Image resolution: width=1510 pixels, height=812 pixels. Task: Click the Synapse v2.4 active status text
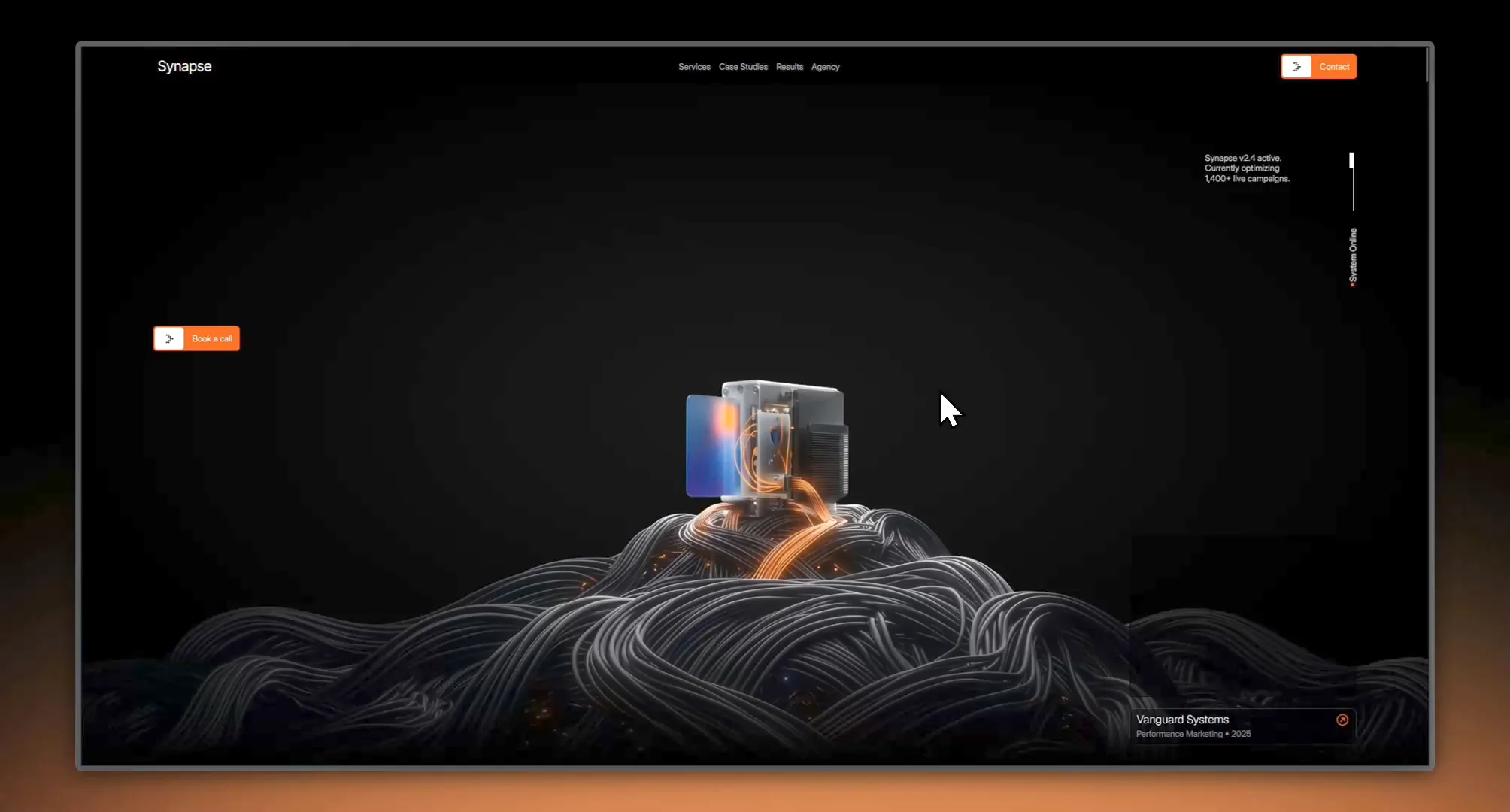1247,168
